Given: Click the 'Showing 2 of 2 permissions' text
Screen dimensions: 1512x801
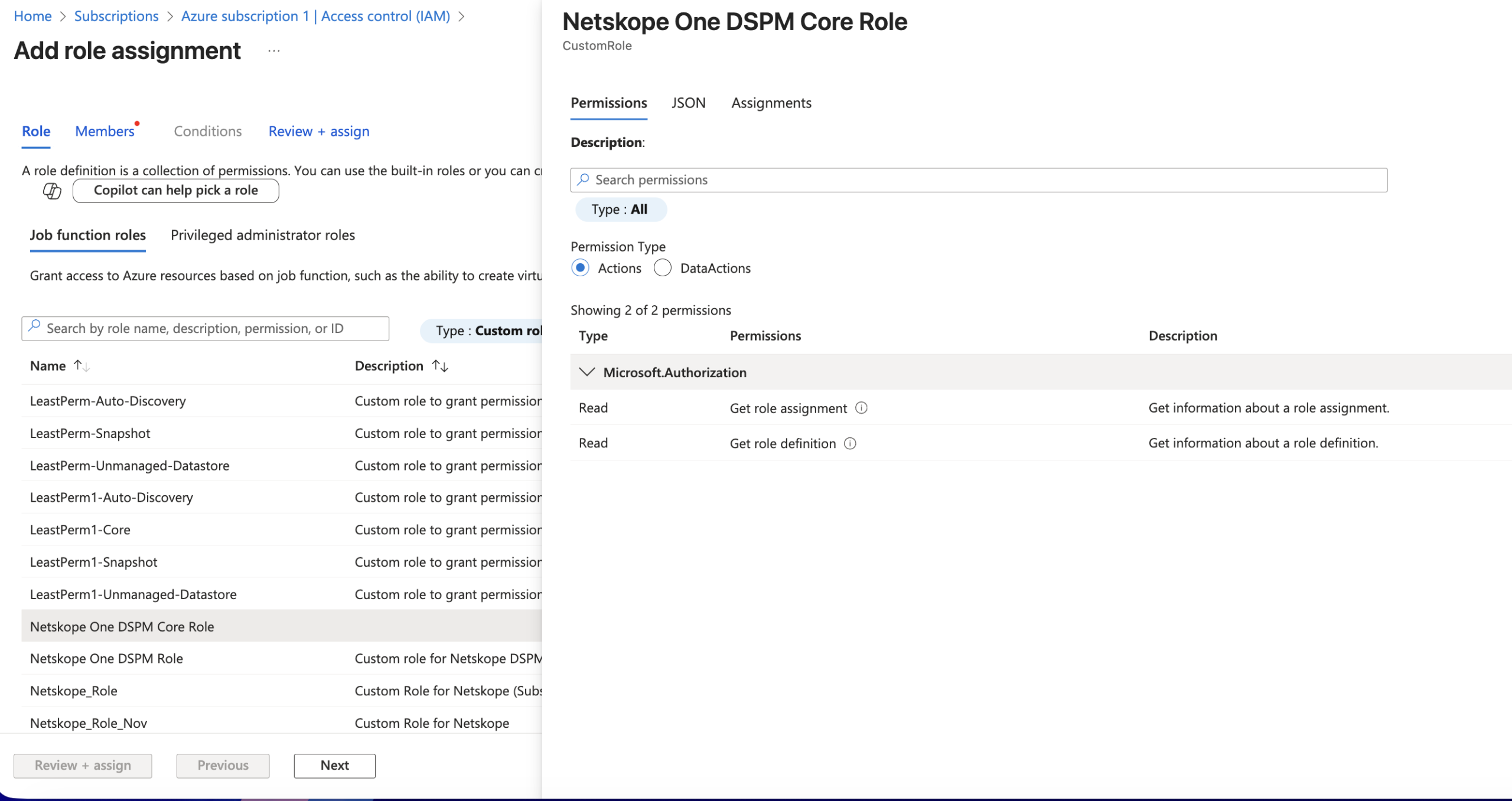Looking at the screenshot, I should tap(650, 310).
